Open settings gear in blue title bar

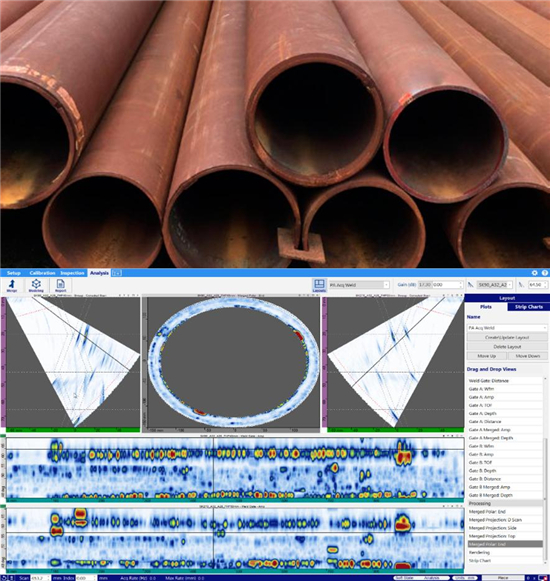tap(534, 273)
